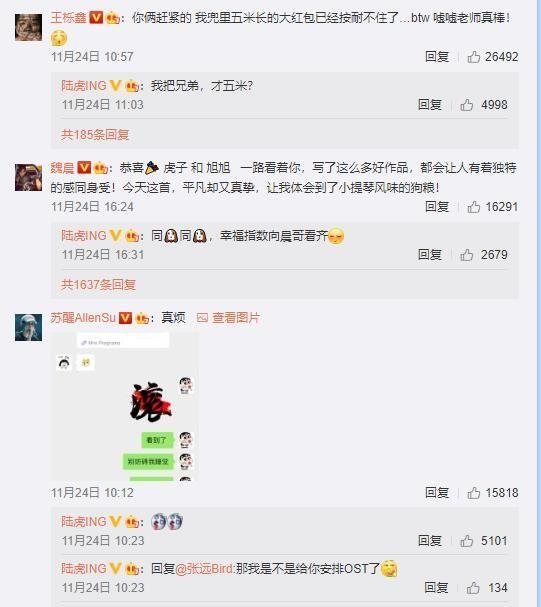Click the verified V badge next to 魏晨
Viewport: 541px width, 607px height.
pos(84,168)
